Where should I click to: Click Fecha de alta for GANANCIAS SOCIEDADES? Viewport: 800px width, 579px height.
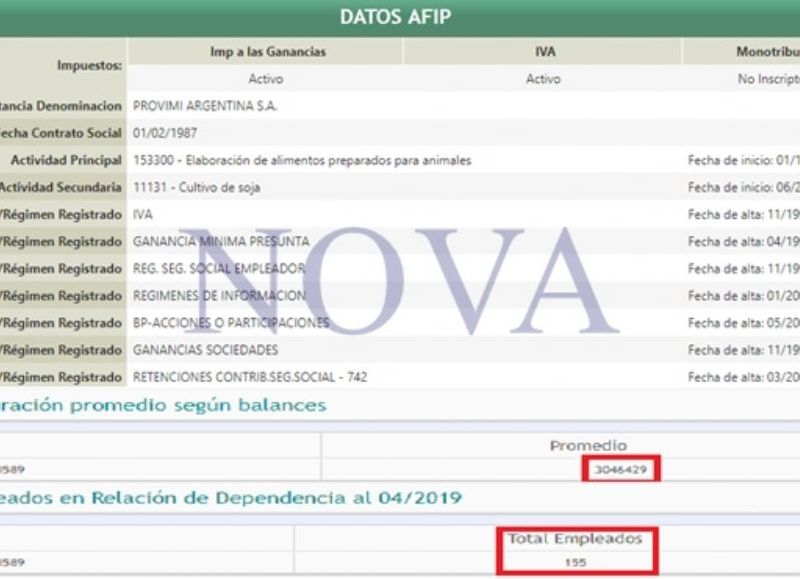tap(744, 350)
